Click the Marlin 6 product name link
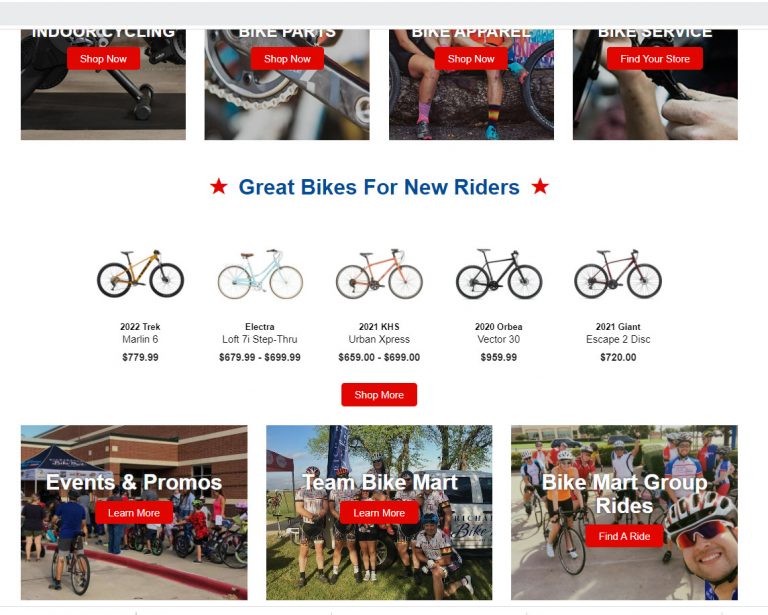 140,339
